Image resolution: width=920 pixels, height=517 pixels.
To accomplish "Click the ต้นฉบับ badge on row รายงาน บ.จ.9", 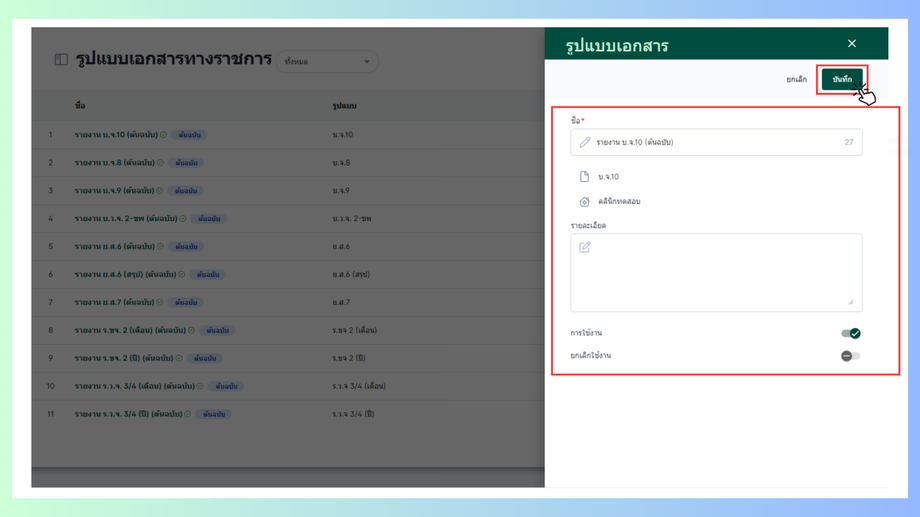I will point(185,191).
